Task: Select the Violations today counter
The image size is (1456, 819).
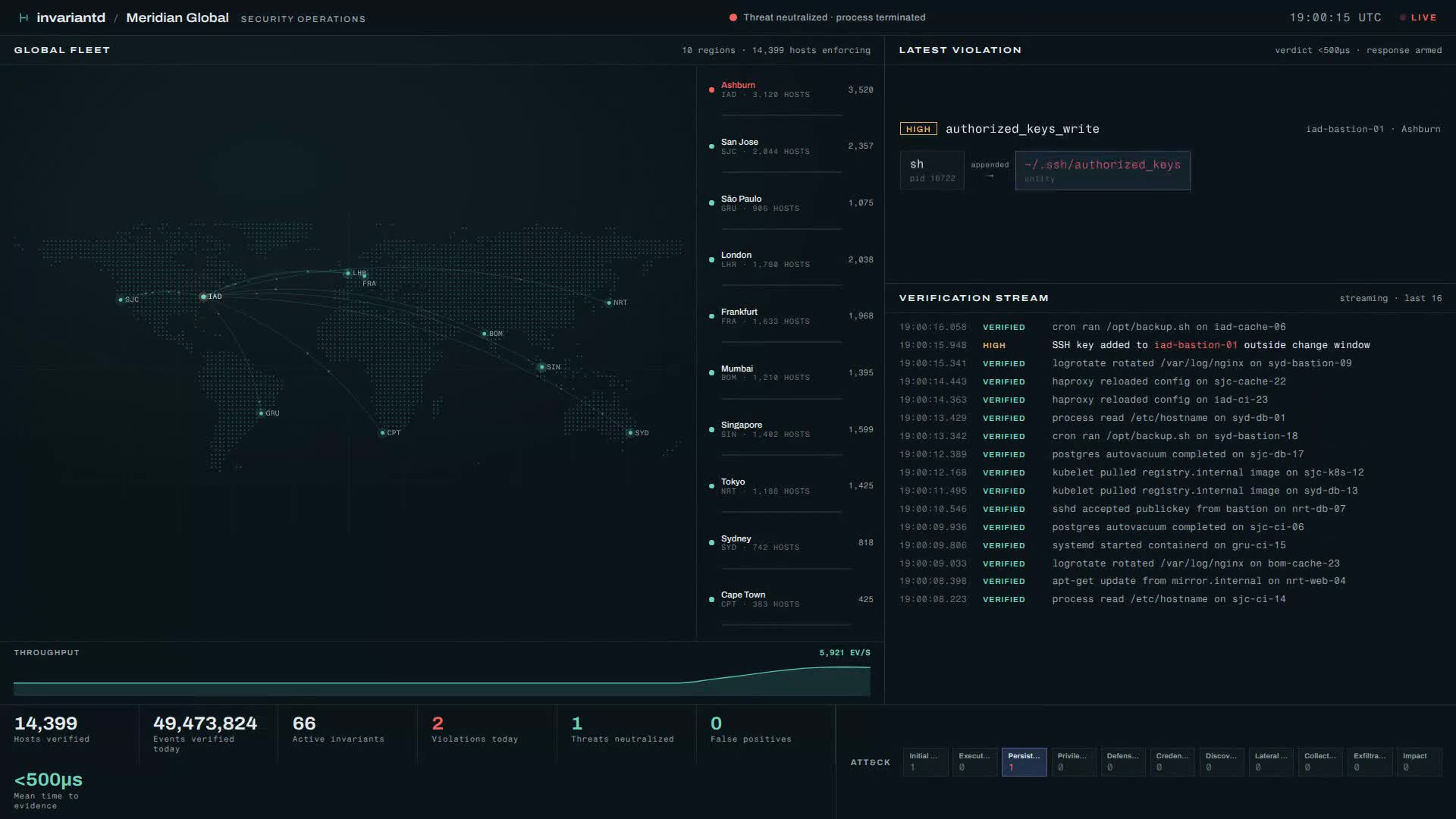Action: click(475, 730)
